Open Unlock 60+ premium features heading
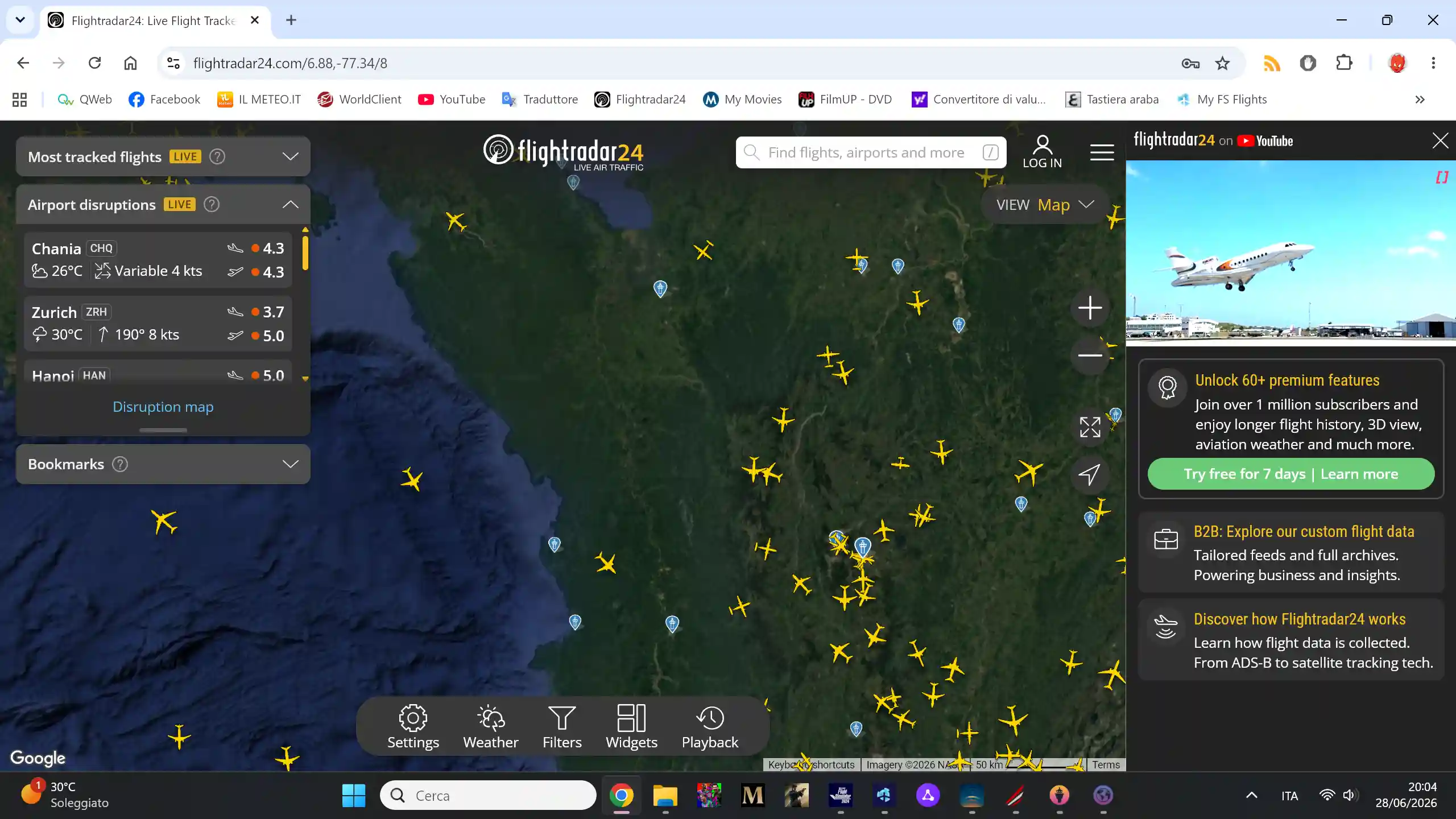1456x819 pixels. [1287, 380]
